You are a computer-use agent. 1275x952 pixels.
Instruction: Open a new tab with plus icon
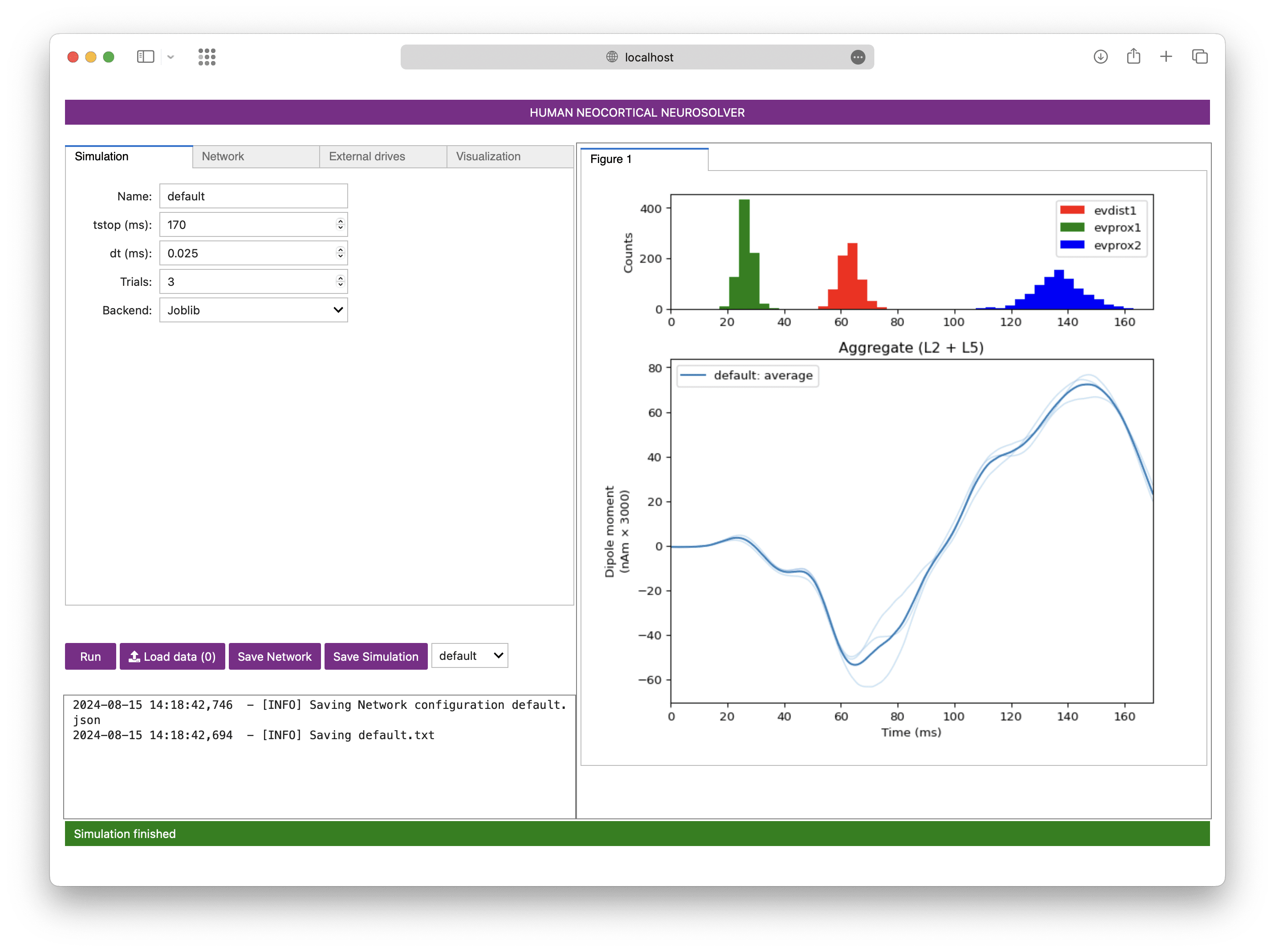point(1166,57)
